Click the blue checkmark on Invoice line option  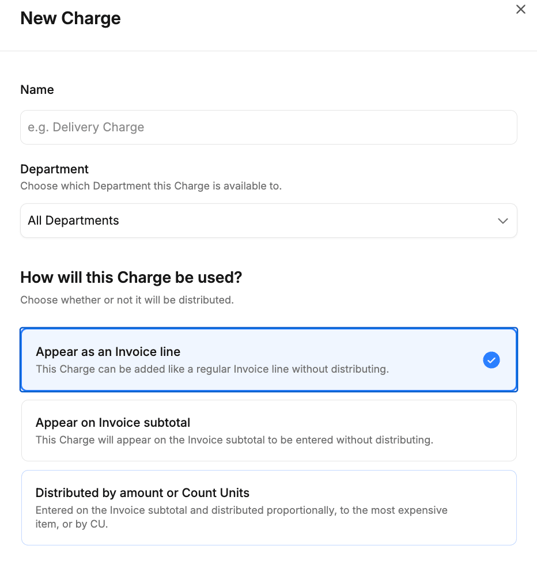click(x=491, y=360)
